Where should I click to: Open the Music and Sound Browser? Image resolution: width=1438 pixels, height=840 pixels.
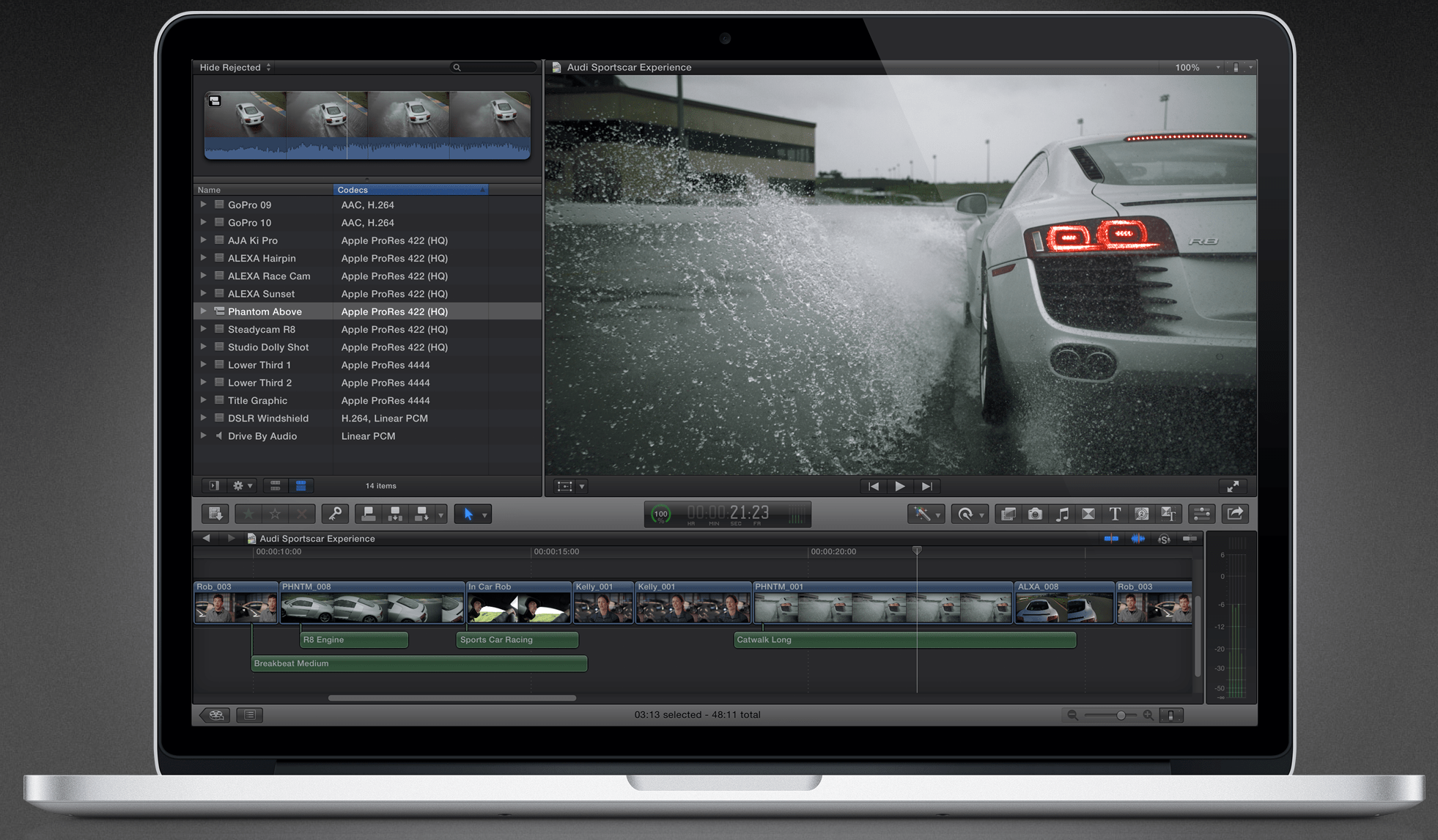[x=1062, y=514]
